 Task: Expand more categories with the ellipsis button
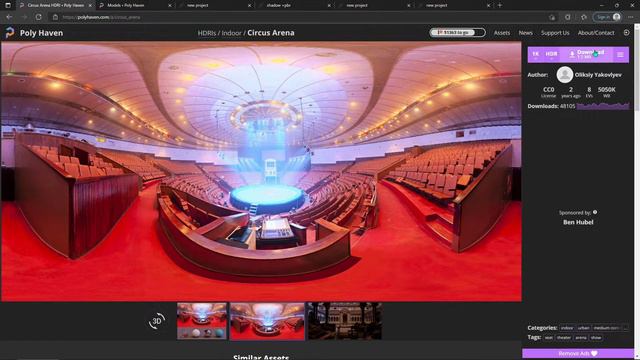(625, 328)
